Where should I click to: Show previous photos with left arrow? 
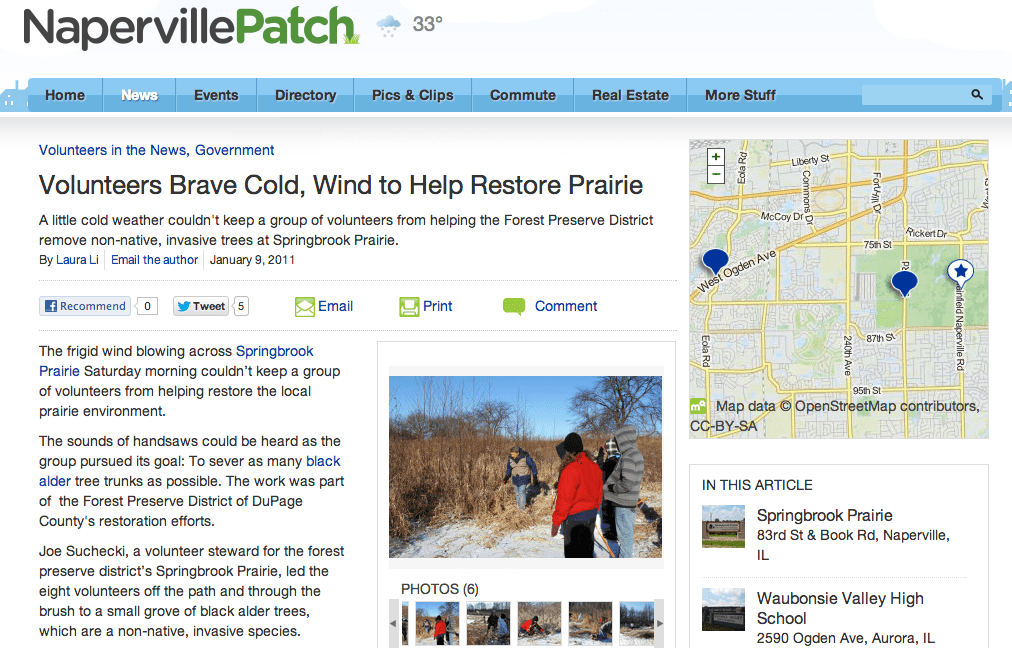pos(393,623)
